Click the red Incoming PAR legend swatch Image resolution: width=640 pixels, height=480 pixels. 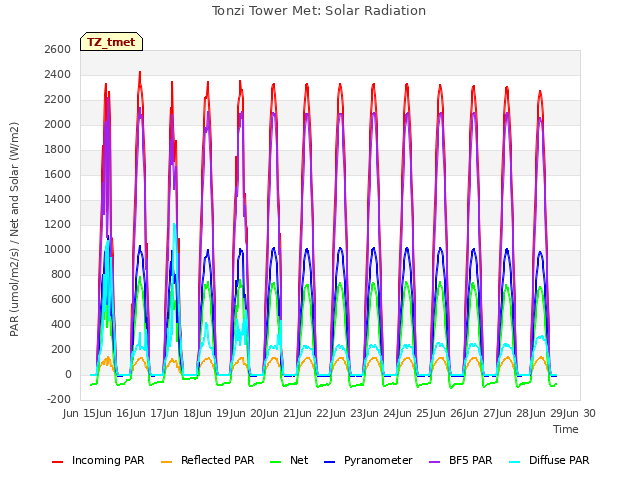[58, 462]
